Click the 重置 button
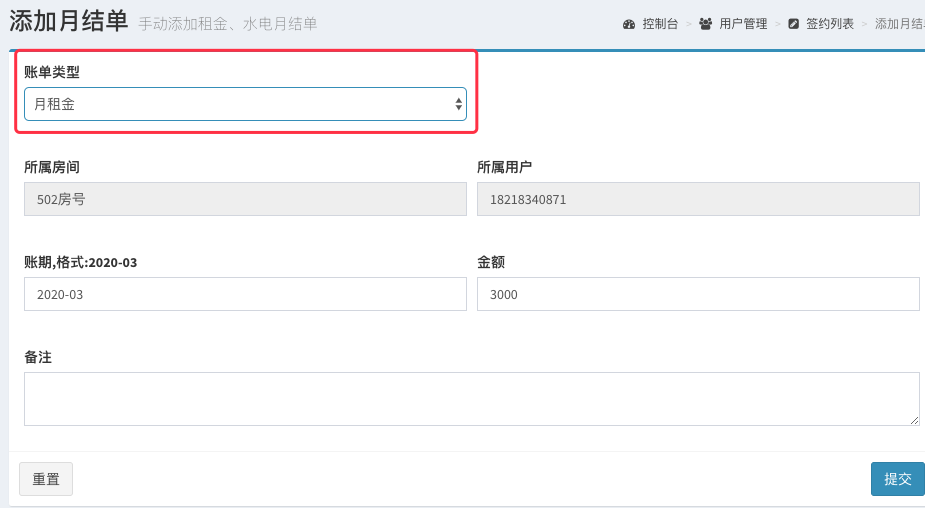This screenshot has width=925, height=508. [x=46, y=479]
